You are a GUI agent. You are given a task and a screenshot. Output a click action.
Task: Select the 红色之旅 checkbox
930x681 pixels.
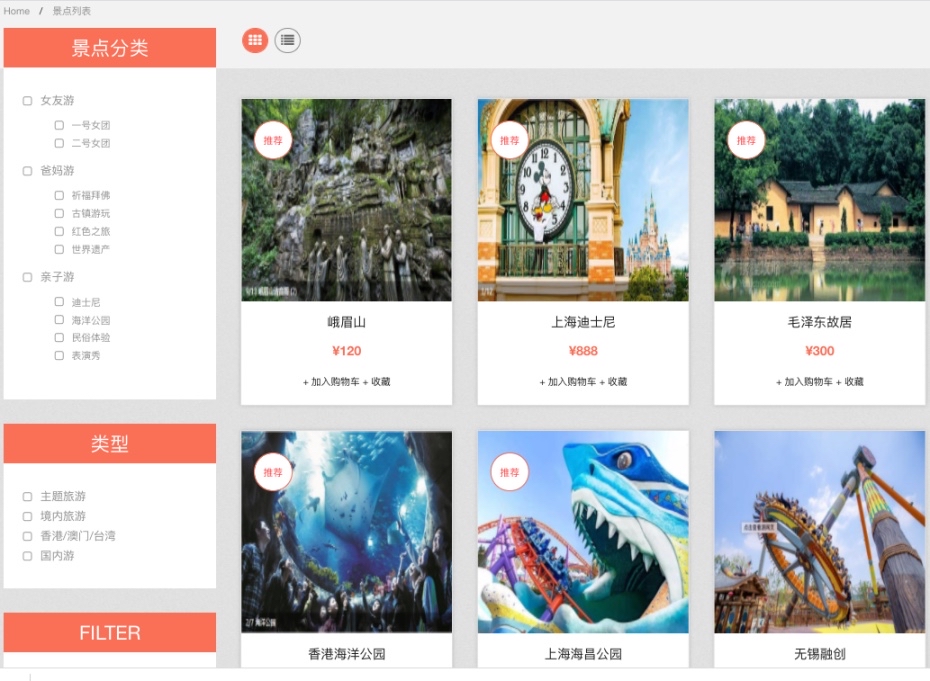point(59,231)
